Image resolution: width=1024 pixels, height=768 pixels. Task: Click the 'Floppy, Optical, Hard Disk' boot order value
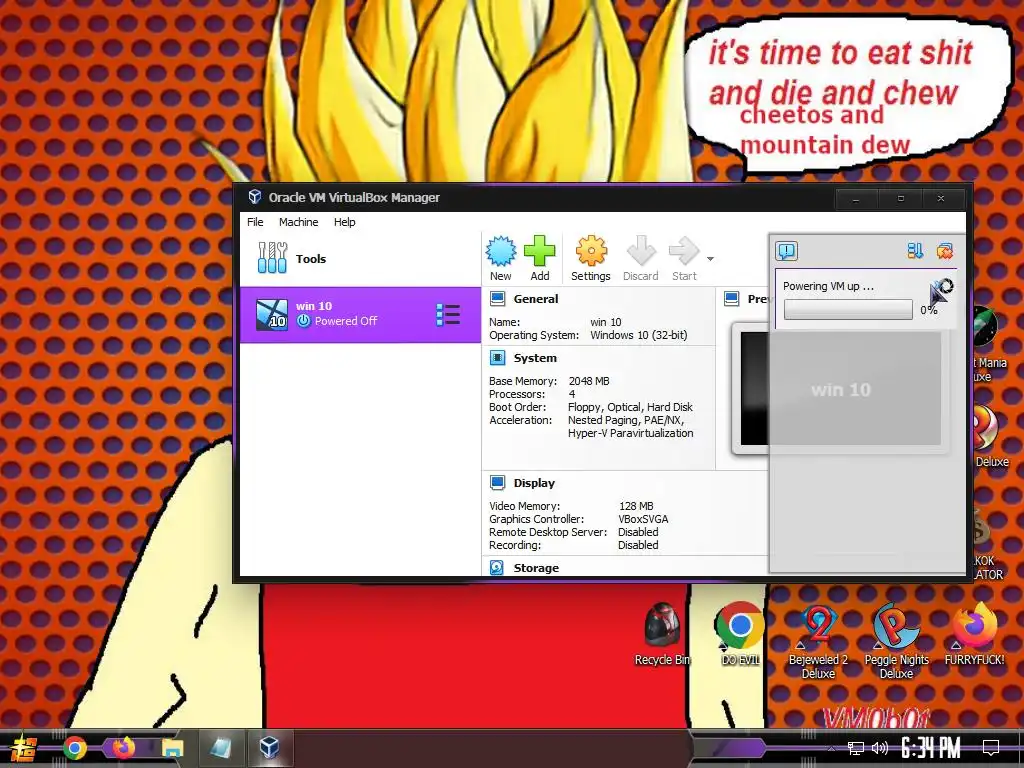click(x=630, y=407)
